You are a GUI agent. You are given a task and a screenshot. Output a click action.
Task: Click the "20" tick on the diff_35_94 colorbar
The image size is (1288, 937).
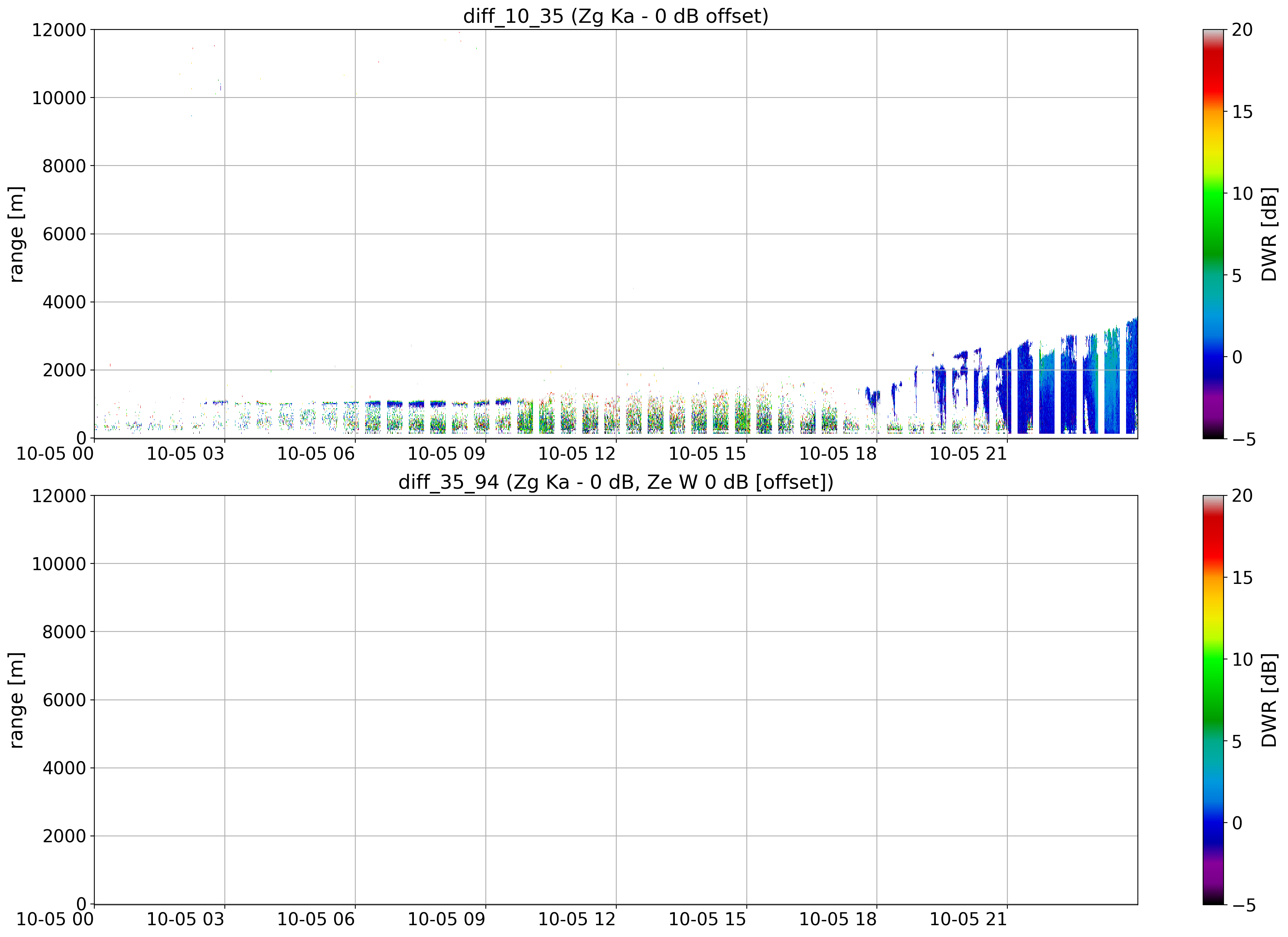point(1242,495)
